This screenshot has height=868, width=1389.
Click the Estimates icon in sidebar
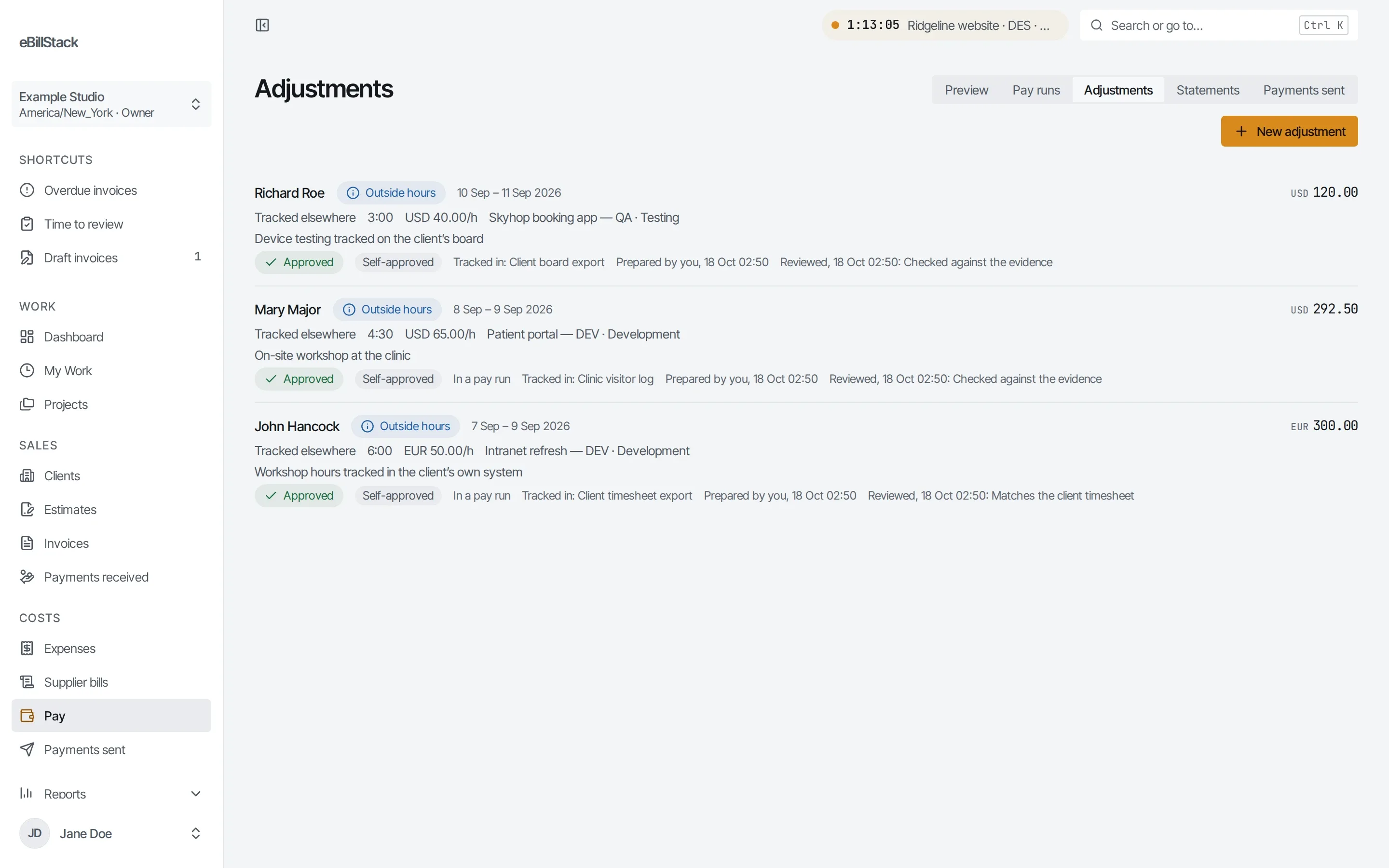(27, 509)
